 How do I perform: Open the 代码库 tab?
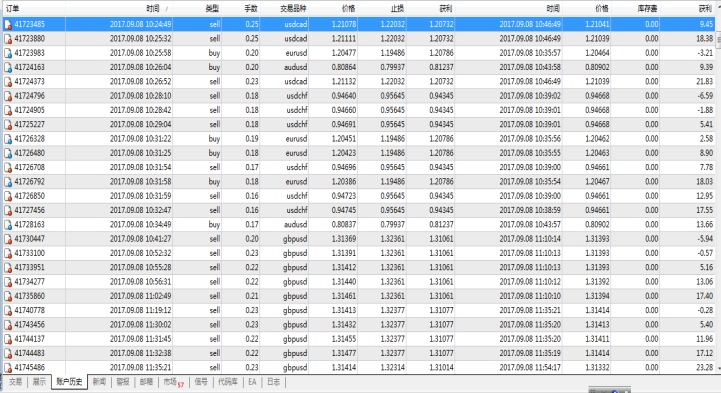[228, 382]
